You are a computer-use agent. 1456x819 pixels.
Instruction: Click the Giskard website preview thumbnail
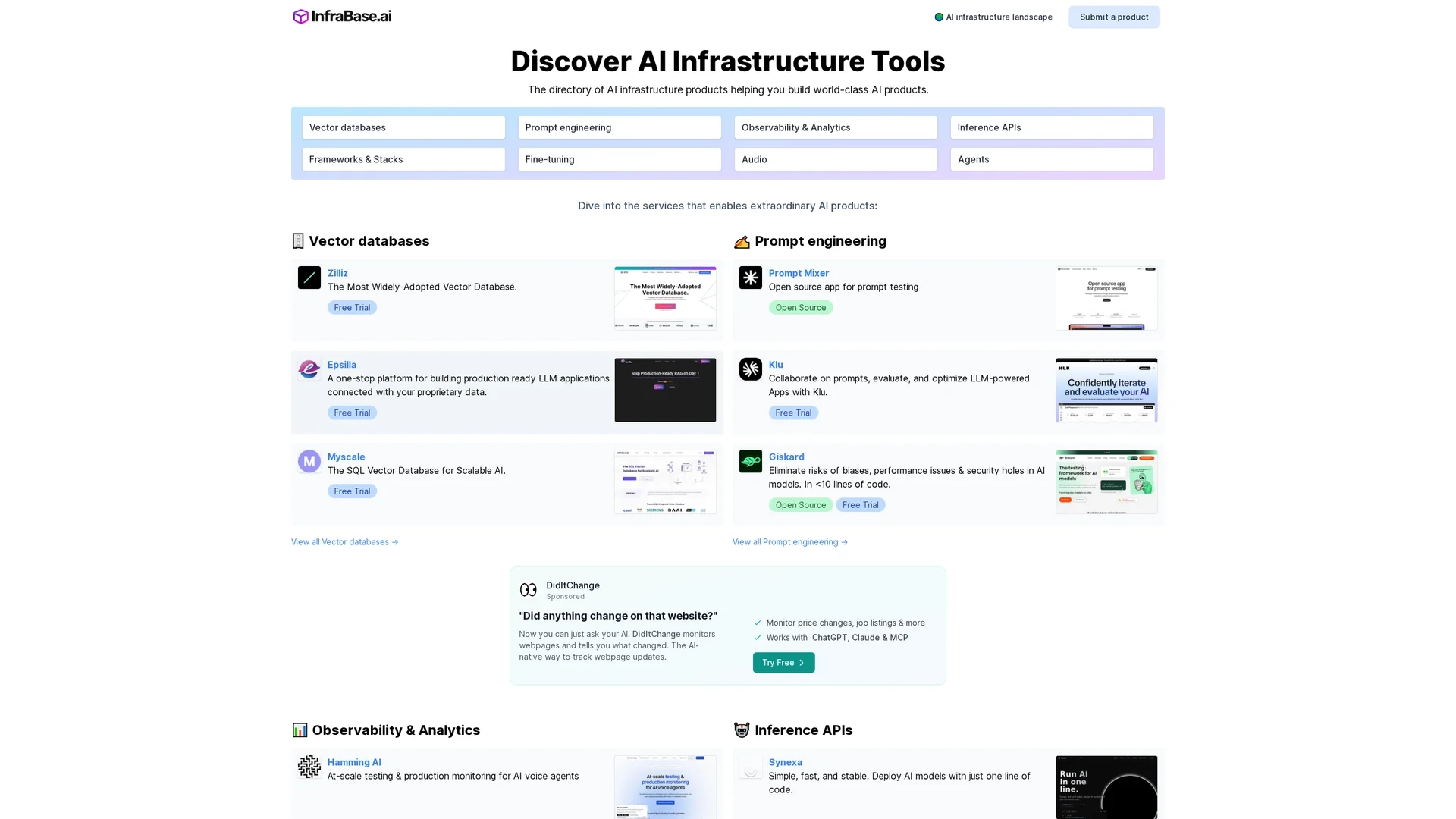coord(1106,482)
